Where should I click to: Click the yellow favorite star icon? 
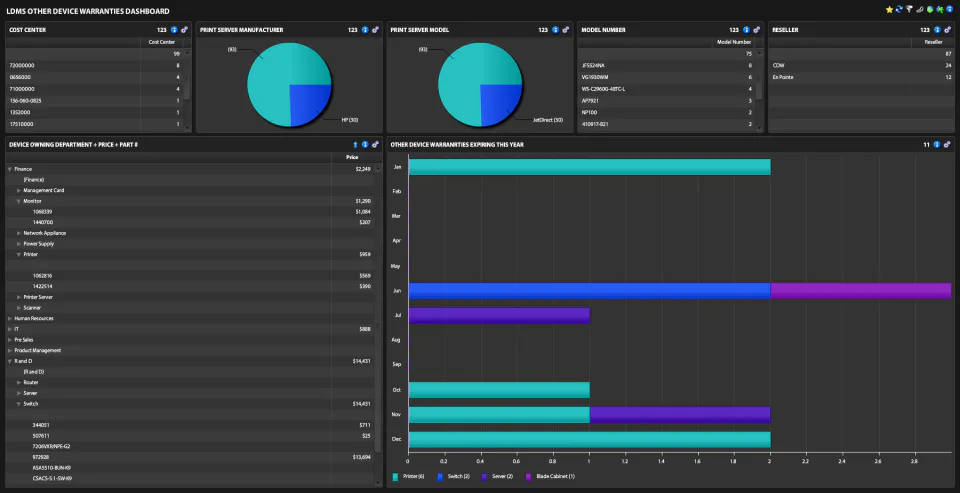pos(890,10)
